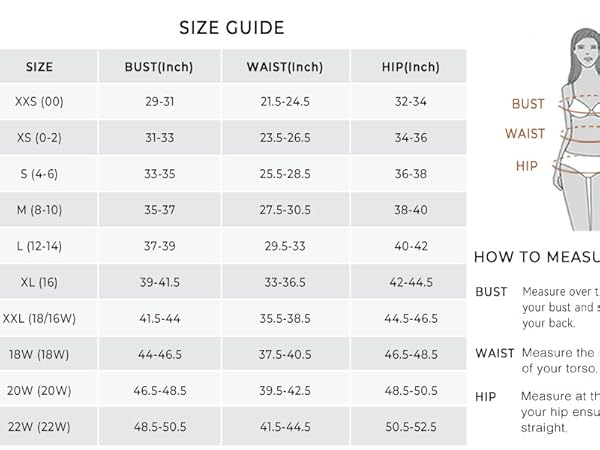Viewport: 600px width, 450px height.
Task: Click the XXS (00) size row
Action: tap(233, 101)
